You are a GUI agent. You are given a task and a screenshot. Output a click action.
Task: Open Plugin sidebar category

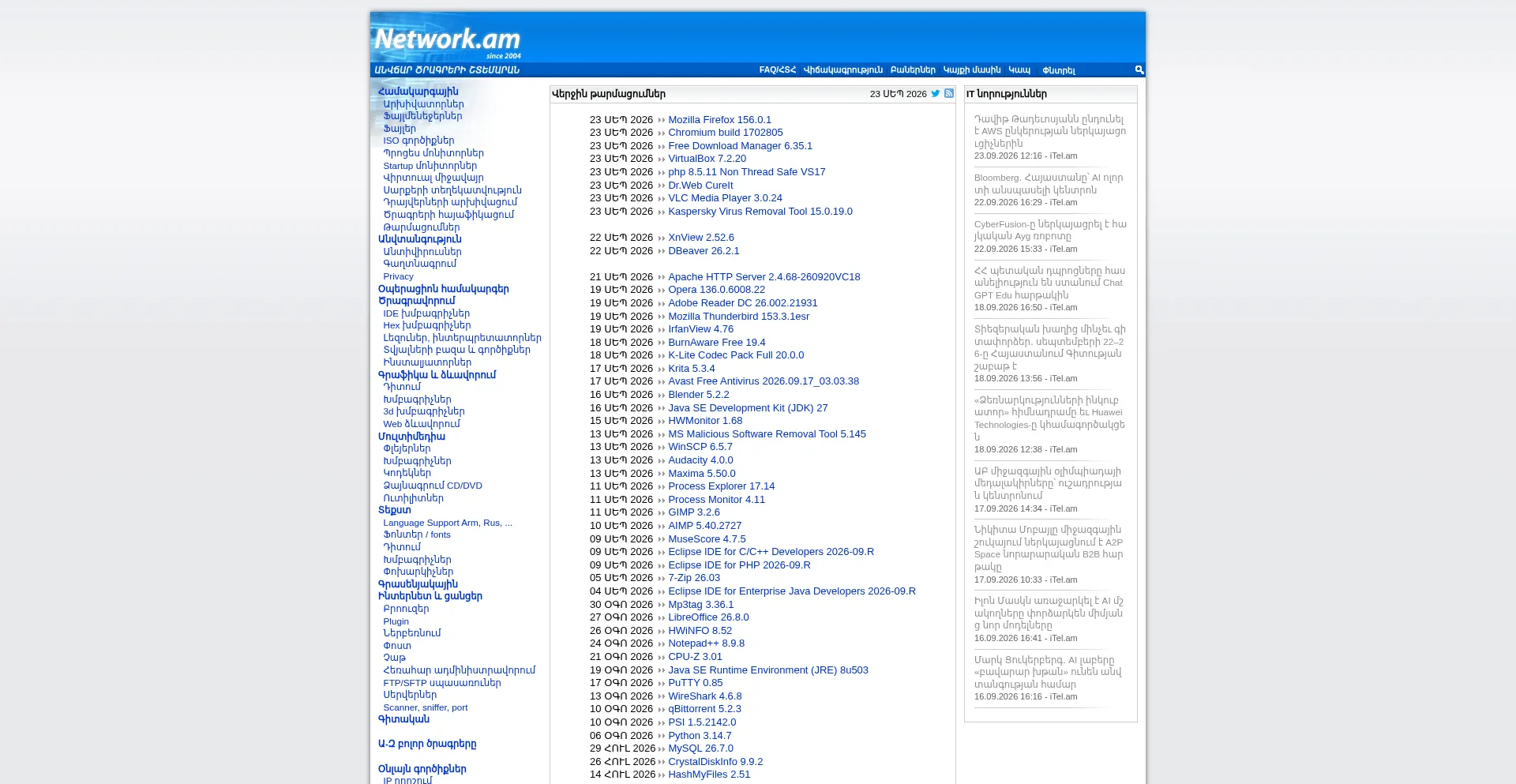[x=396, y=621]
